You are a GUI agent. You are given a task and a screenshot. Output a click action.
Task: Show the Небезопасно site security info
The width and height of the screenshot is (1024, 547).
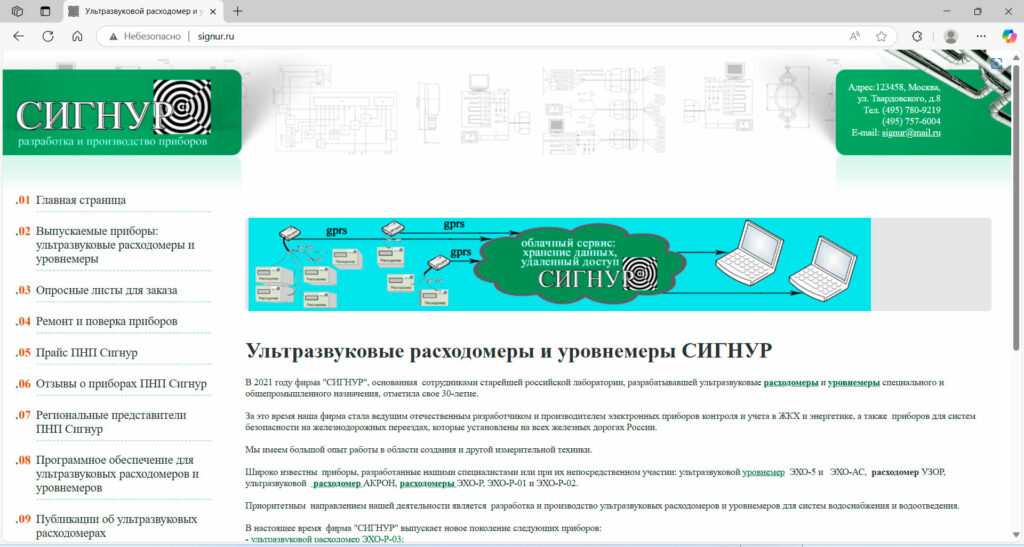tap(145, 37)
